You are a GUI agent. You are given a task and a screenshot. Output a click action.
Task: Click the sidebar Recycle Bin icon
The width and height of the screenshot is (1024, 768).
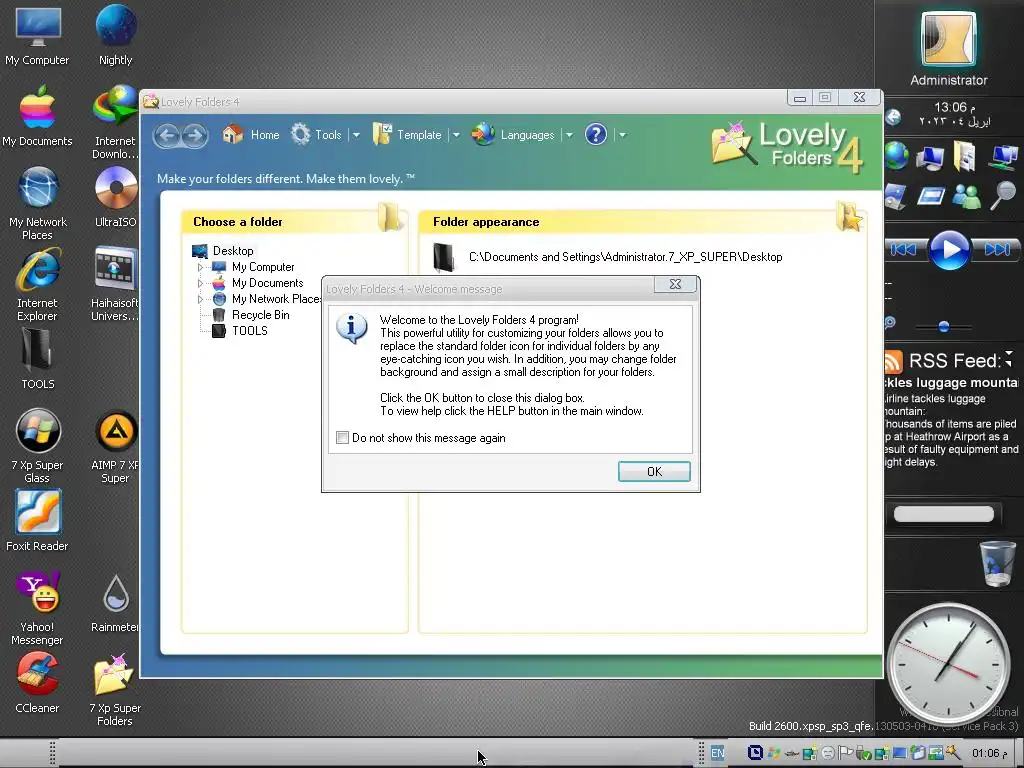pos(997,562)
